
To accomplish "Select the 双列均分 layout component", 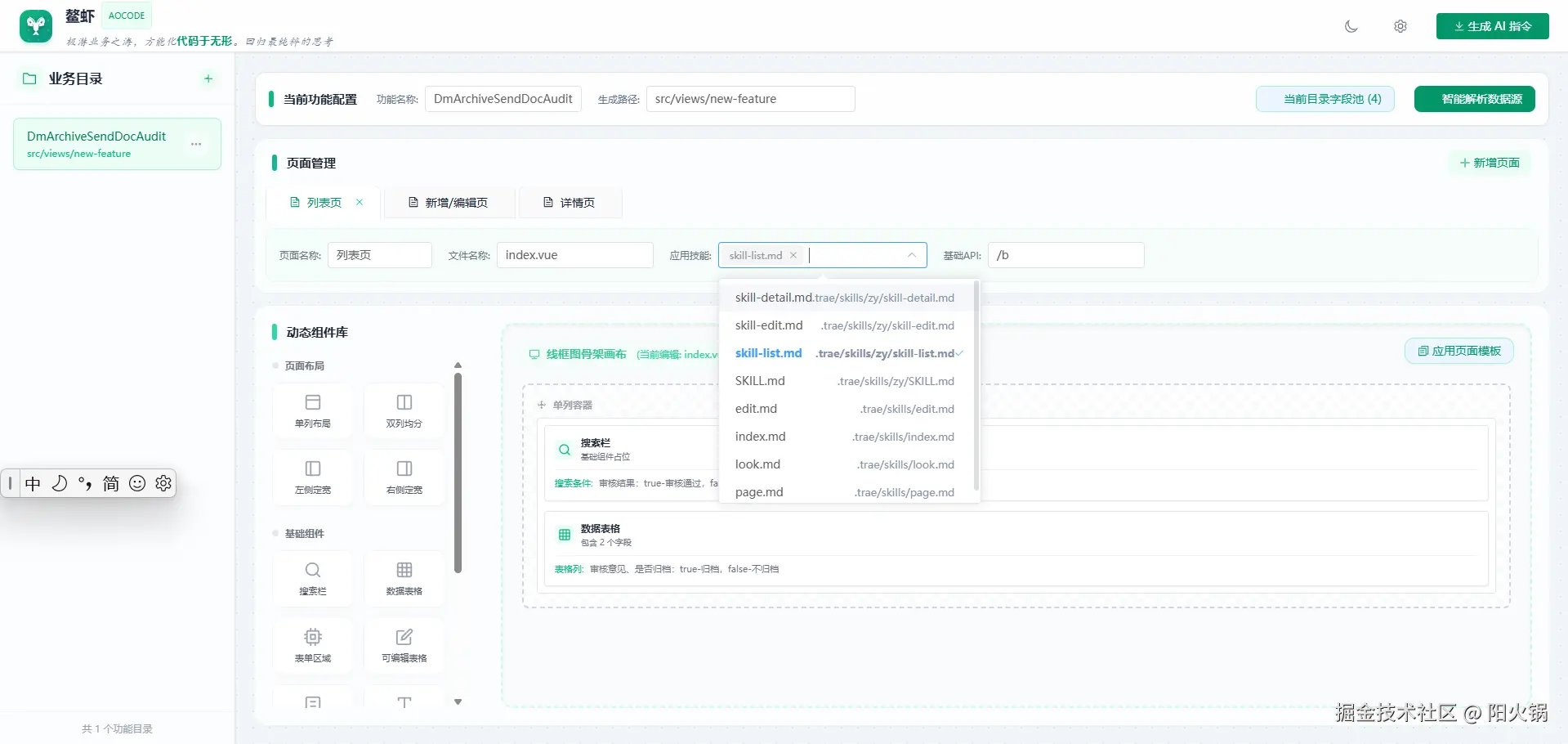I will (x=404, y=410).
